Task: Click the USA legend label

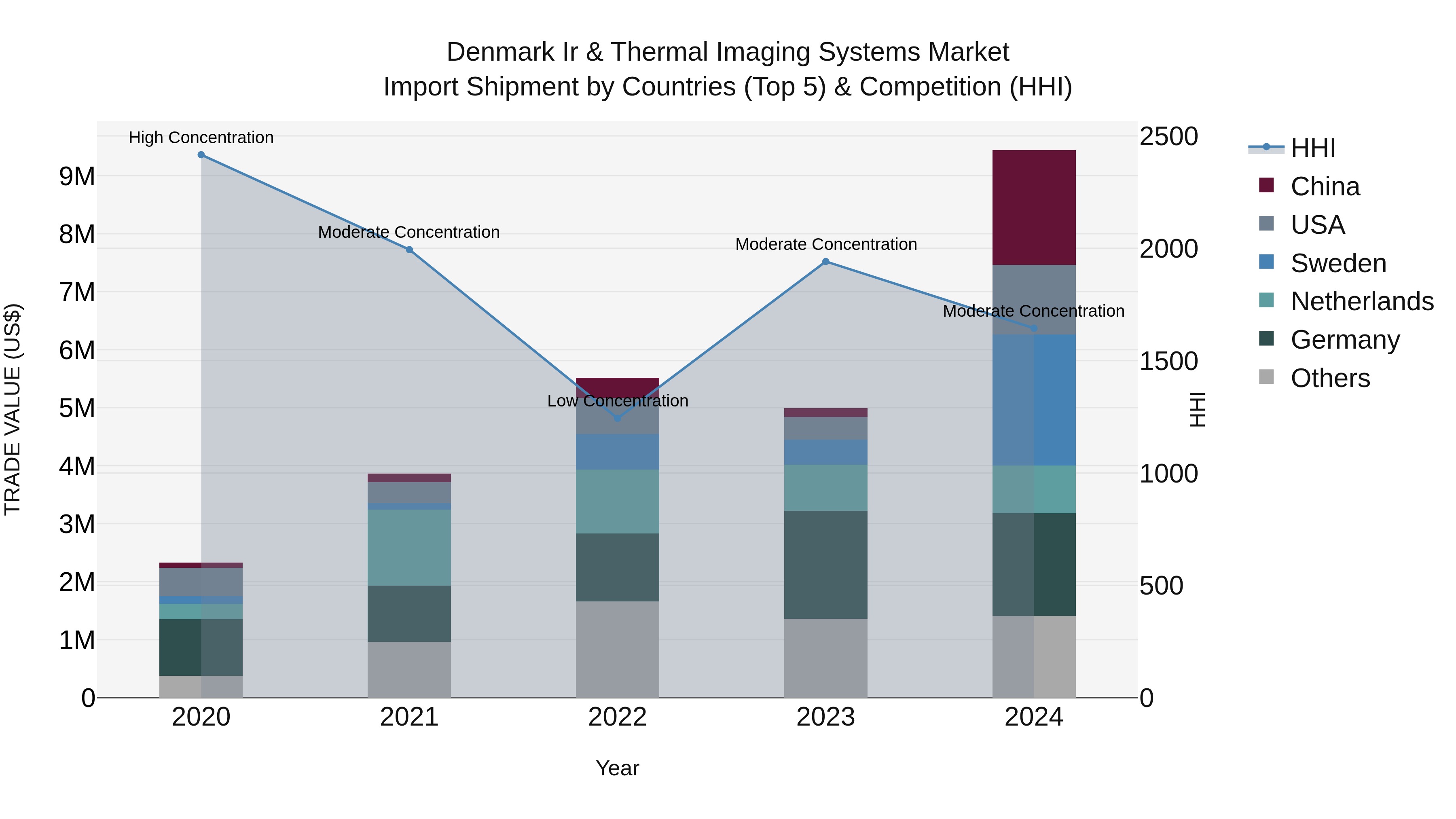Action: [1318, 225]
